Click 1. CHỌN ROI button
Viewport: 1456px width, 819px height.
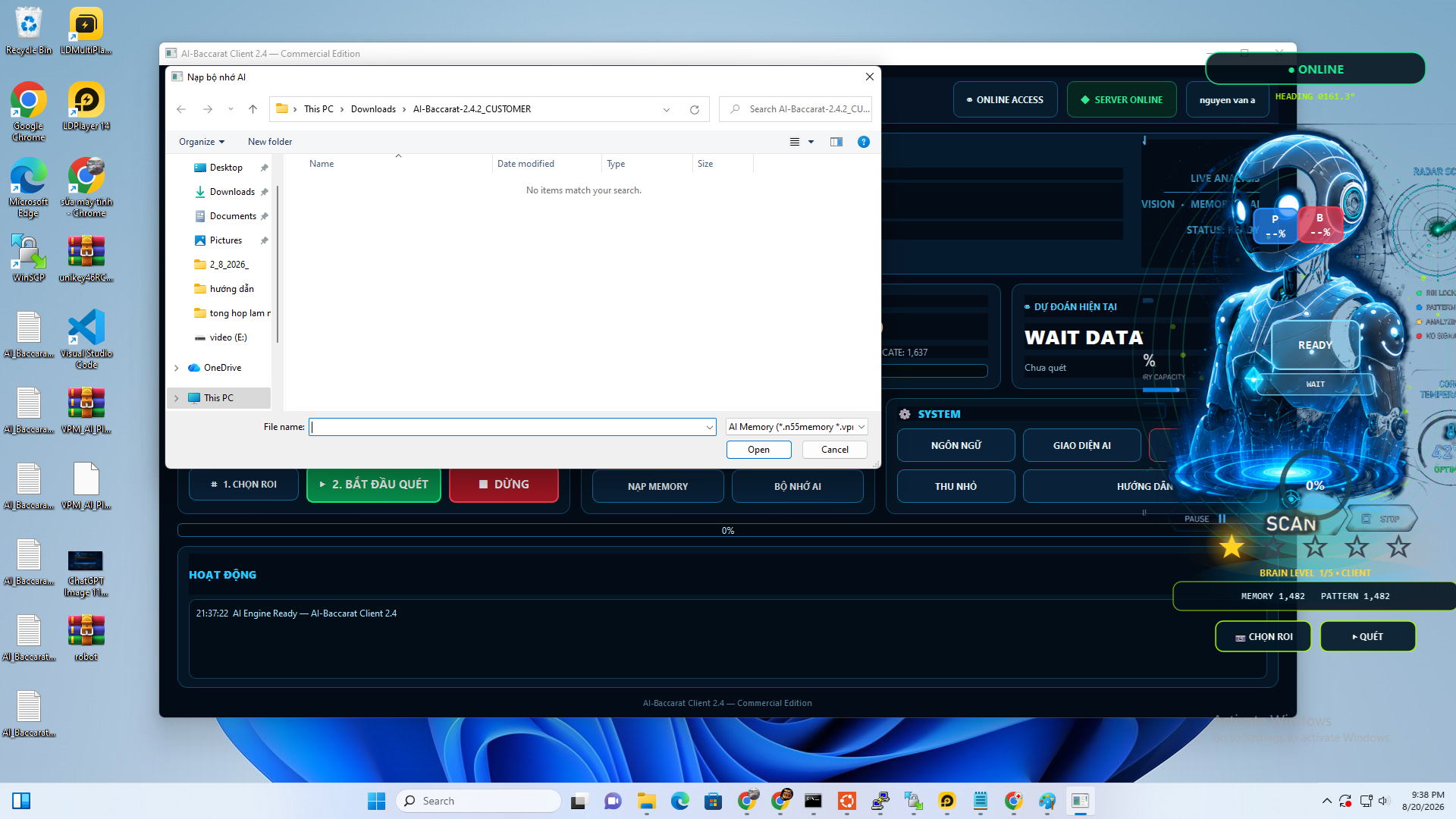pos(244,485)
